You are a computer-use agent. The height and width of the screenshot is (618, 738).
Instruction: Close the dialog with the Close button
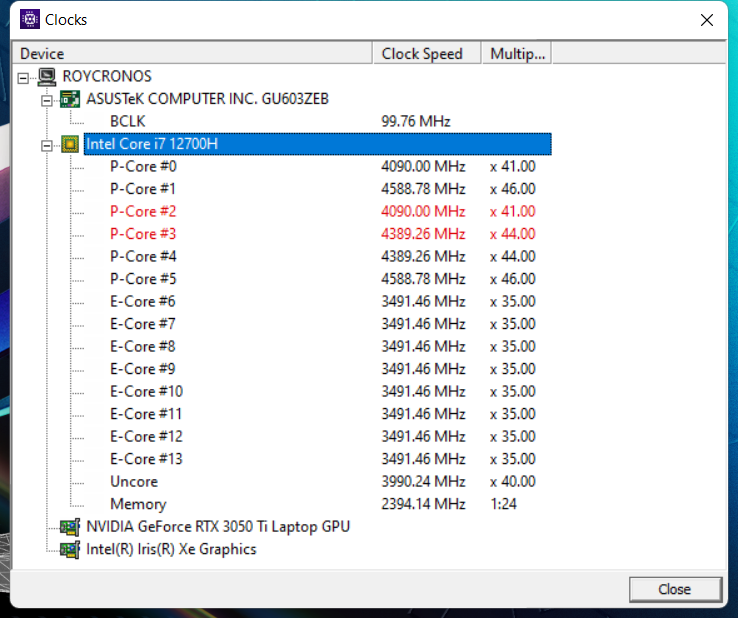click(x=675, y=589)
